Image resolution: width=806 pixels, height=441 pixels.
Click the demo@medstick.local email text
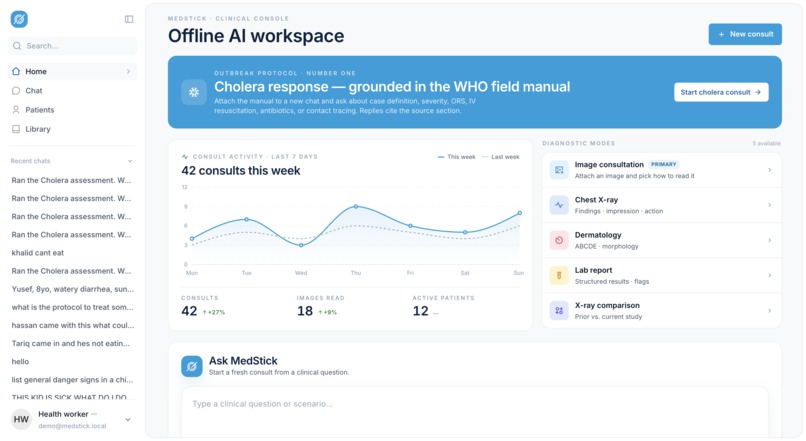[72, 426]
